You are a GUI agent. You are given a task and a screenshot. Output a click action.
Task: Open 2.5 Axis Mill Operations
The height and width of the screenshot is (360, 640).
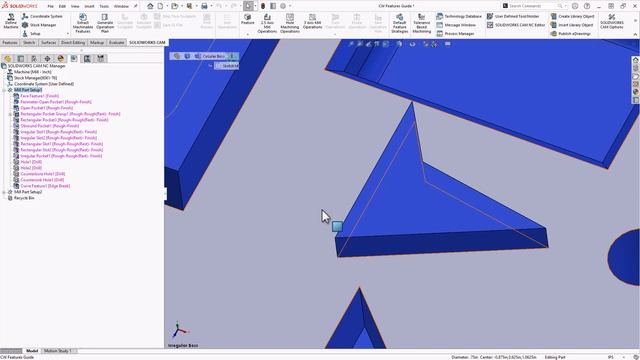point(267,23)
